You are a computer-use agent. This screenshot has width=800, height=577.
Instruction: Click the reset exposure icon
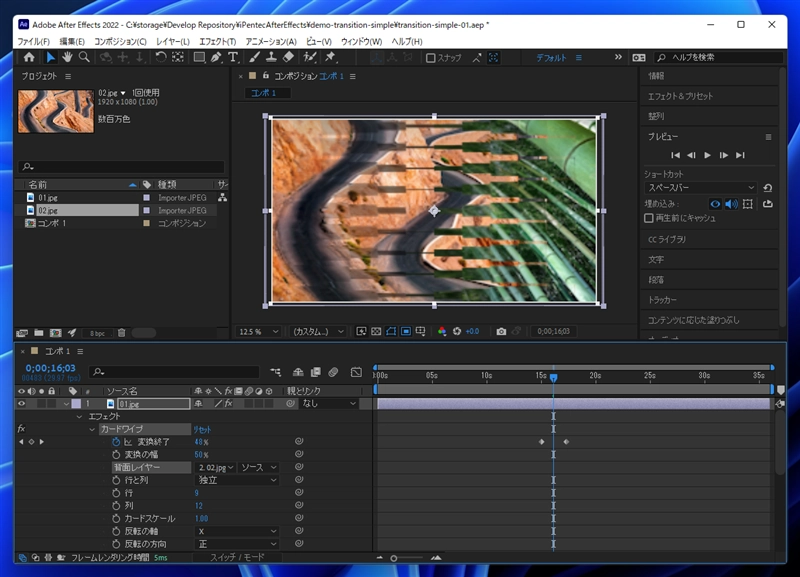tap(457, 332)
